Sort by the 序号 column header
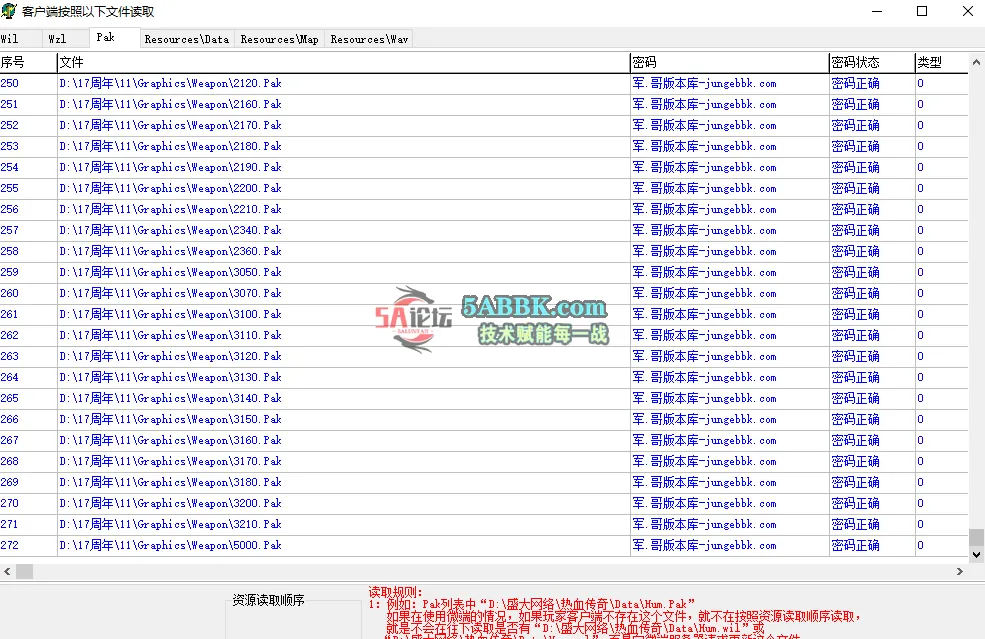This screenshot has height=639, width=985. pos(28,62)
